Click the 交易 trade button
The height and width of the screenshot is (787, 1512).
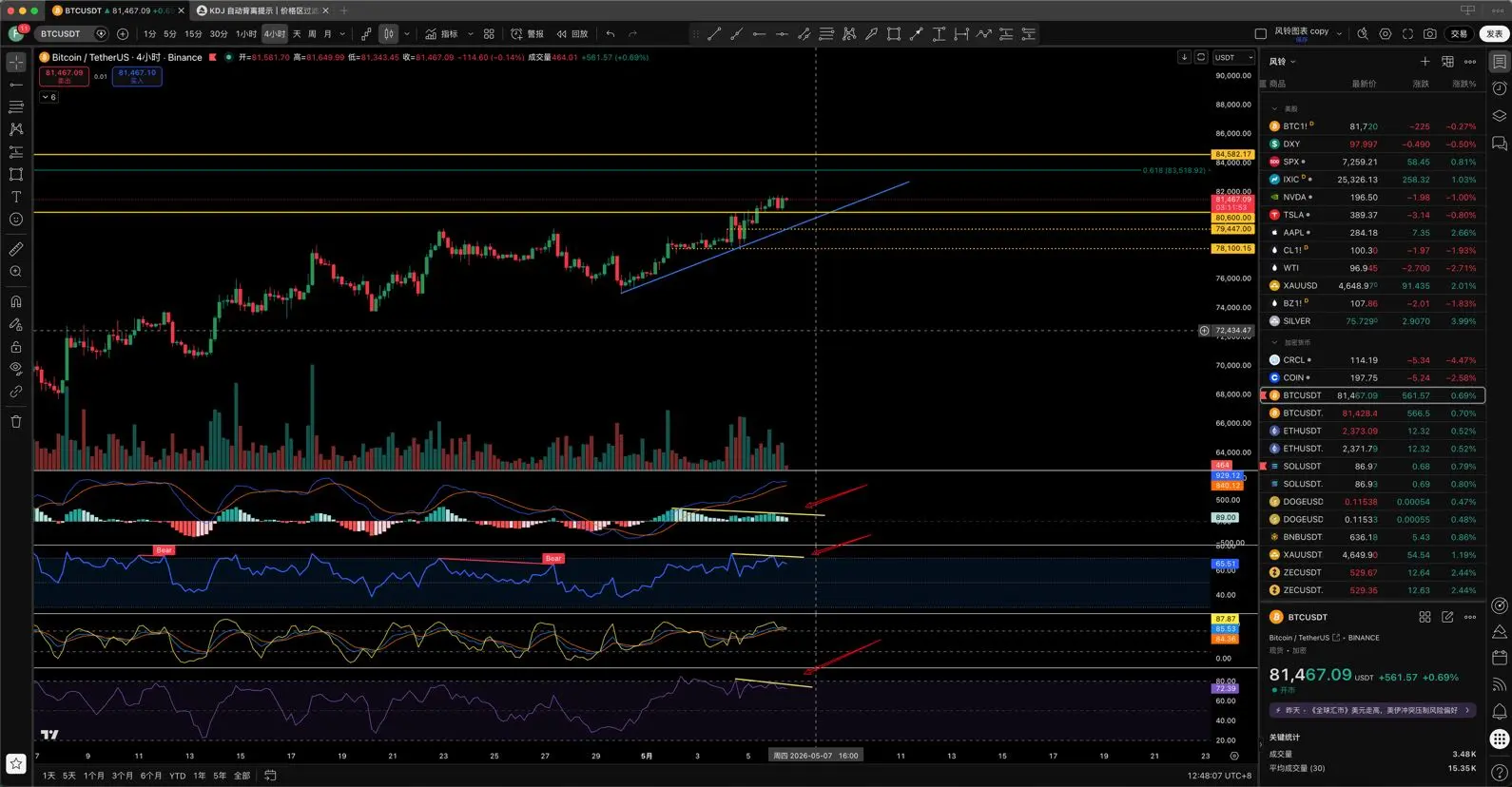(x=1459, y=34)
